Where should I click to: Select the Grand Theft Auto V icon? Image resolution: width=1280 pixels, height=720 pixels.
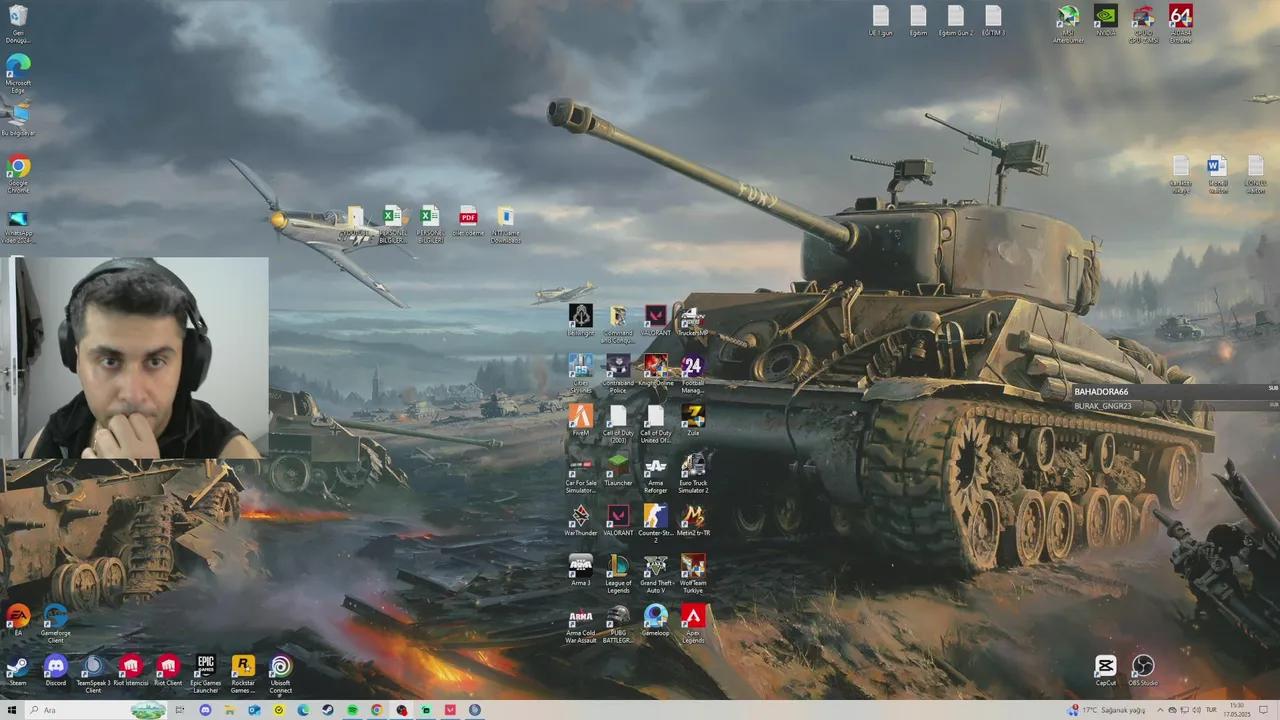pos(655,574)
